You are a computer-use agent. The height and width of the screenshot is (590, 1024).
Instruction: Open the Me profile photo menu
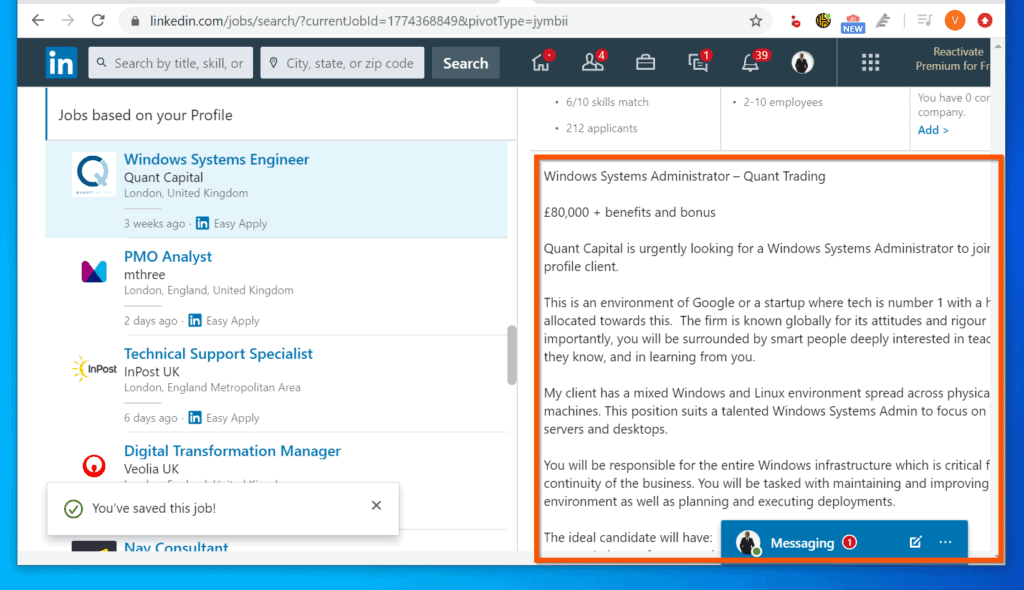tap(803, 63)
